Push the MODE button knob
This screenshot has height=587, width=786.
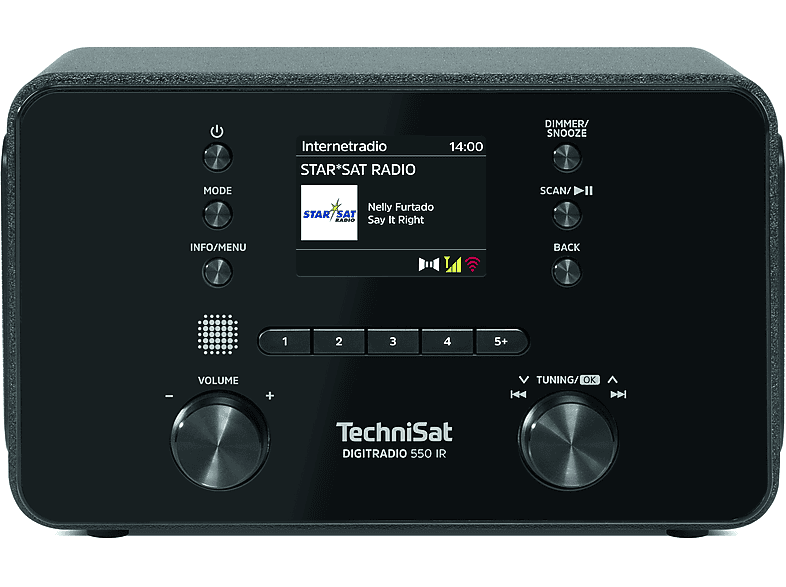(217, 215)
